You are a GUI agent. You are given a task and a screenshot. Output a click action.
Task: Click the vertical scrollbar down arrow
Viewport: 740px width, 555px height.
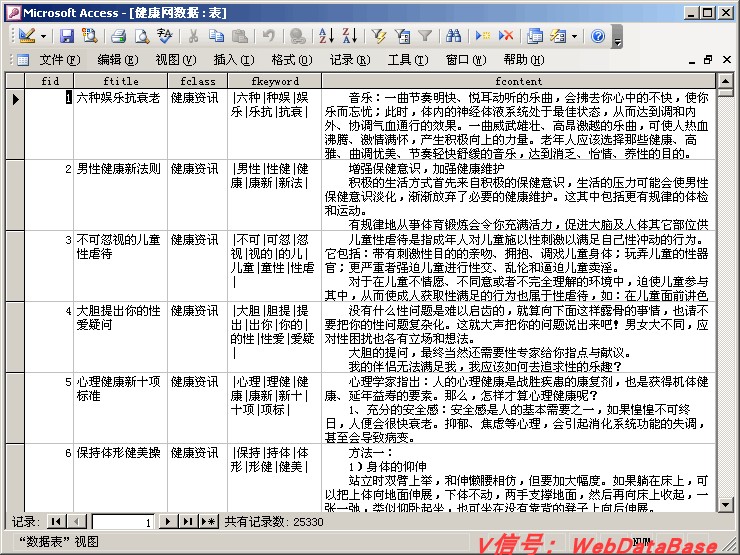726,505
